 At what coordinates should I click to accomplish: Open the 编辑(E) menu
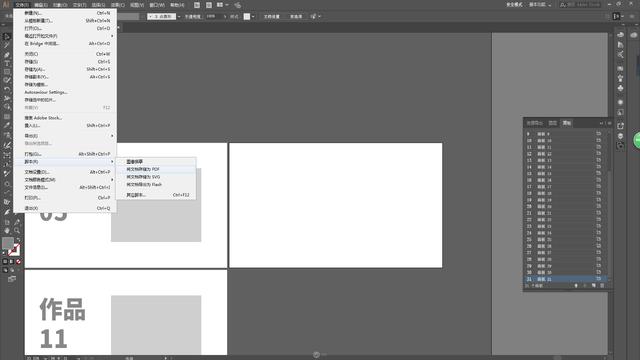[41, 5]
